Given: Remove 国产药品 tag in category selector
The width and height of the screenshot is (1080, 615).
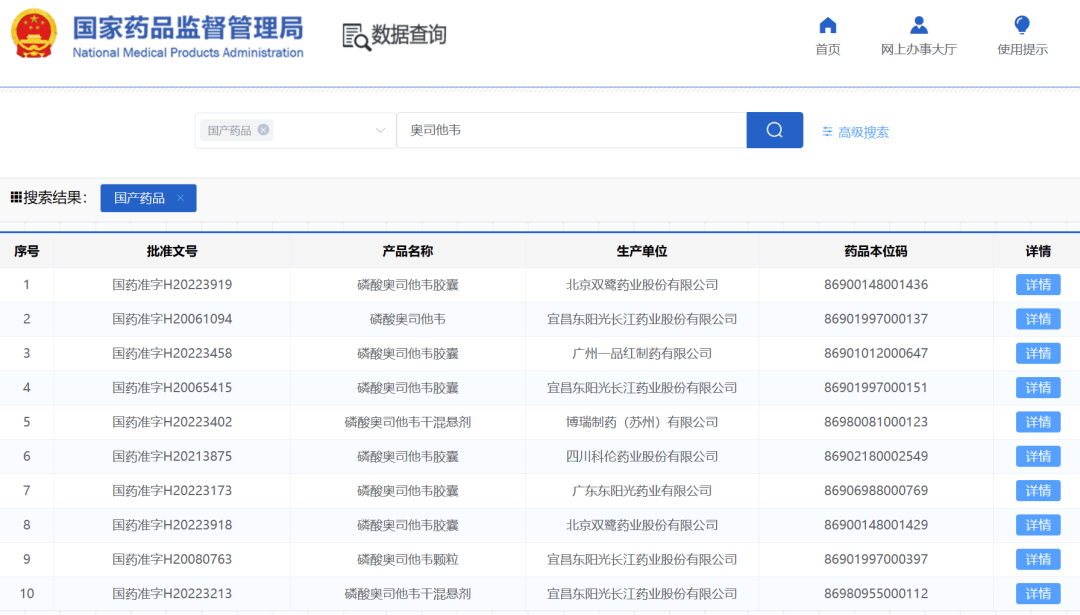Looking at the screenshot, I should coord(263,129).
